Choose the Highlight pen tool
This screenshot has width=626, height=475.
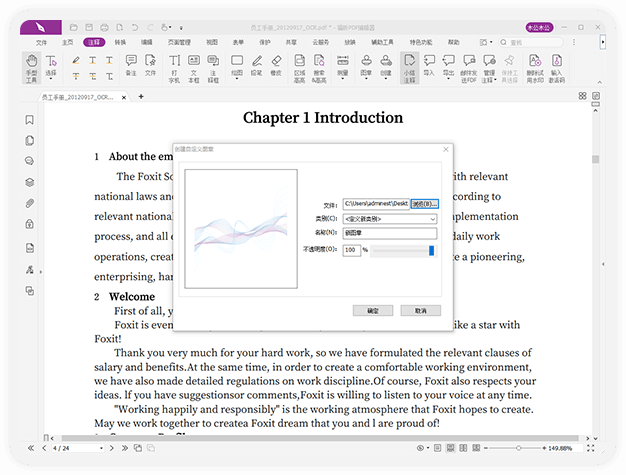(x=75, y=60)
